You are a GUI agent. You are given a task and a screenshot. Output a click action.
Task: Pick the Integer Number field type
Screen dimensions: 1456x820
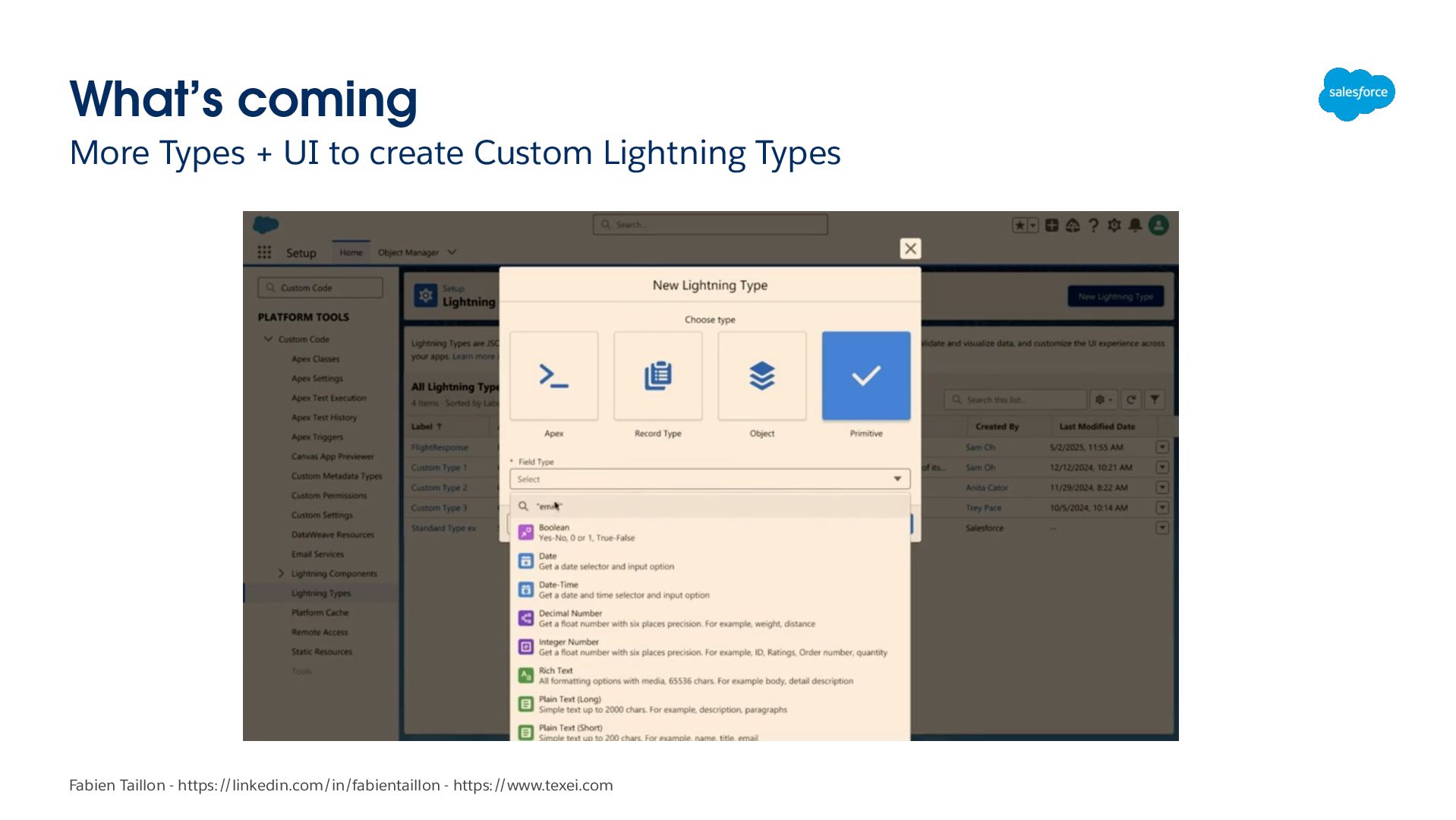point(710,647)
